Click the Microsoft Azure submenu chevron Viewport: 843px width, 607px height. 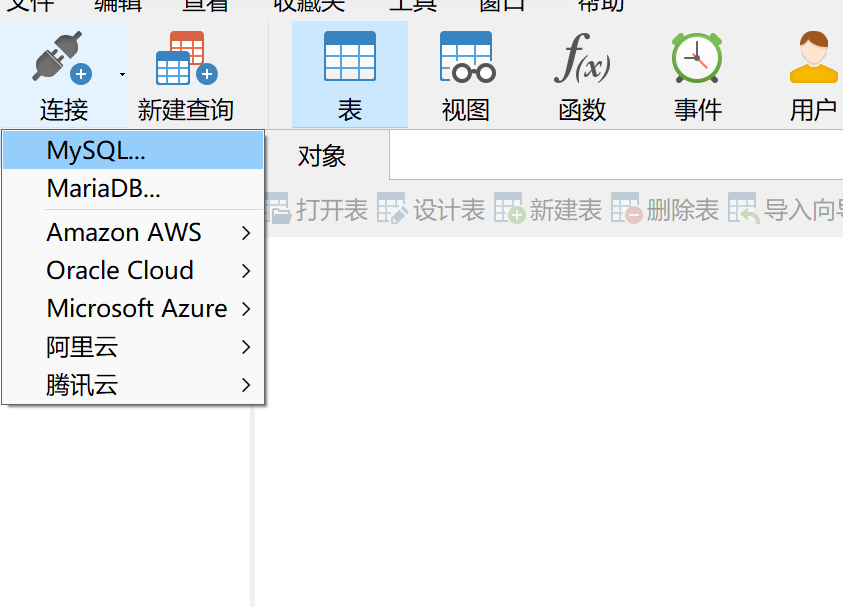tap(246, 309)
